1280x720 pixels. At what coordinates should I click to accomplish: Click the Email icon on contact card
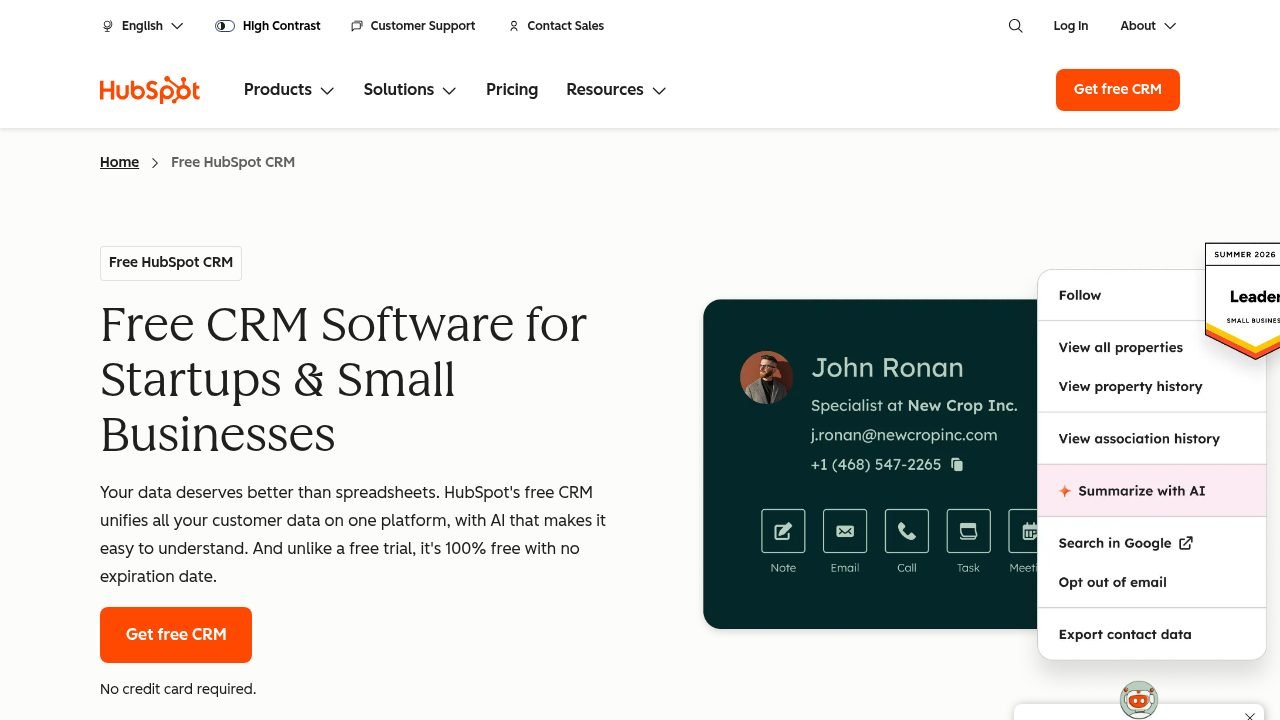click(x=845, y=531)
